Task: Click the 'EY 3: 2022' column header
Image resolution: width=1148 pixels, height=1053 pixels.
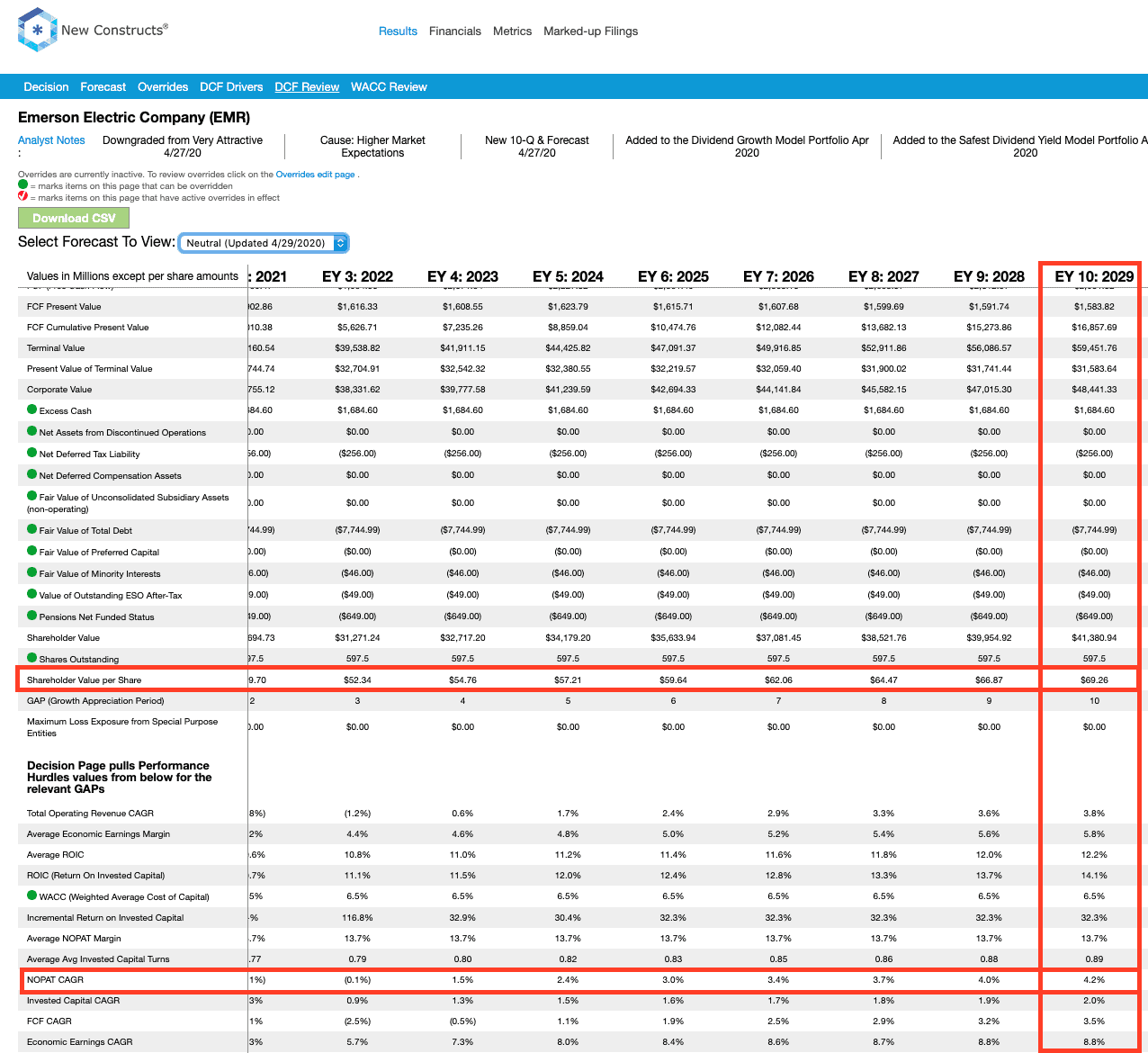Action: (x=358, y=276)
